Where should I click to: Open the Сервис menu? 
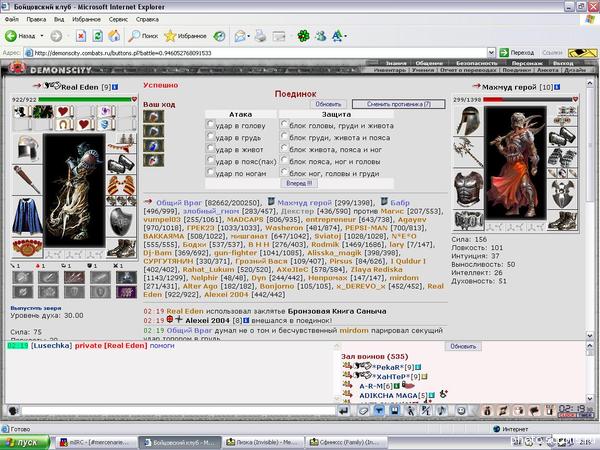pyautogui.click(x=118, y=19)
